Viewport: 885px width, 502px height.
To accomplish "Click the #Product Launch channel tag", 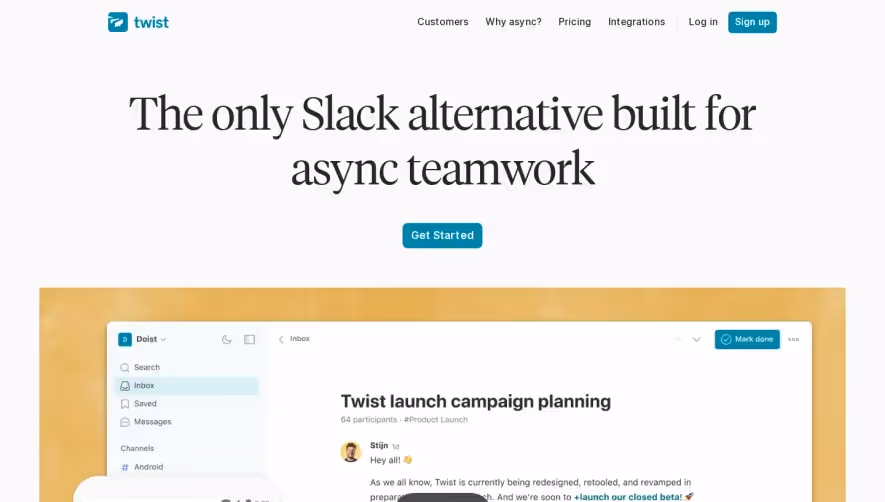I will [x=436, y=420].
